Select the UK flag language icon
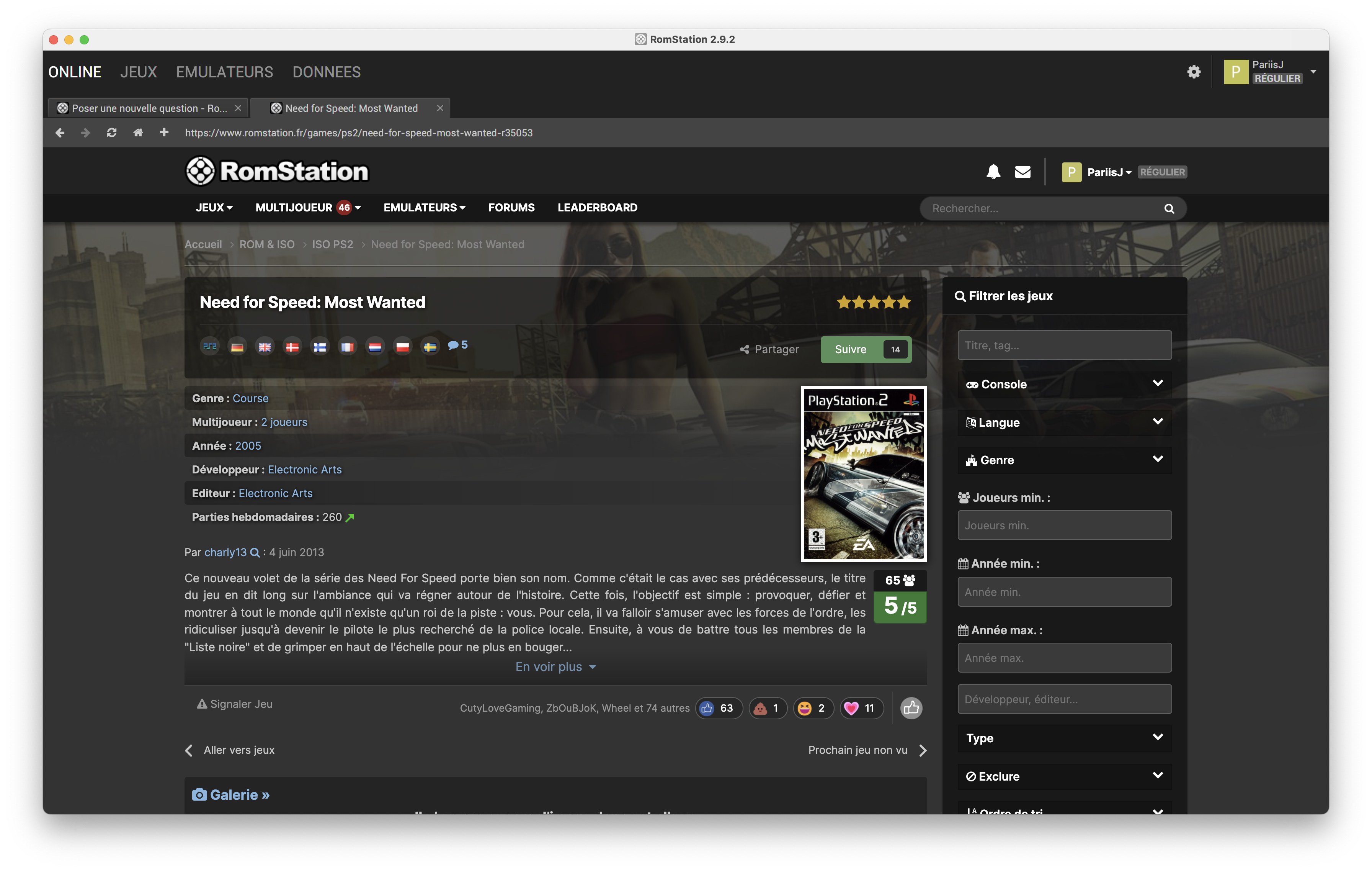Viewport: 1372px width, 871px height. click(265, 347)
